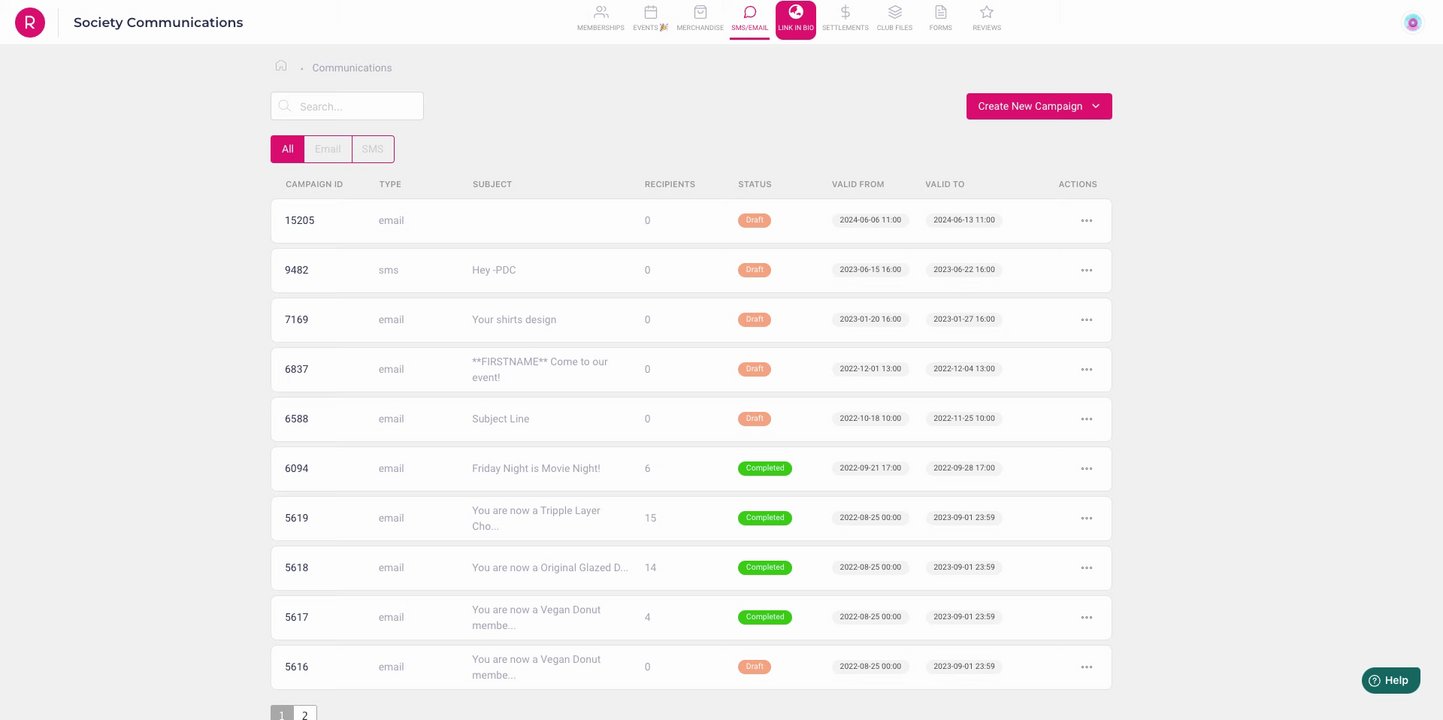This screenshot has height=720, width=1443.
Task: Click campaign ID 5617
Action: 297,618
